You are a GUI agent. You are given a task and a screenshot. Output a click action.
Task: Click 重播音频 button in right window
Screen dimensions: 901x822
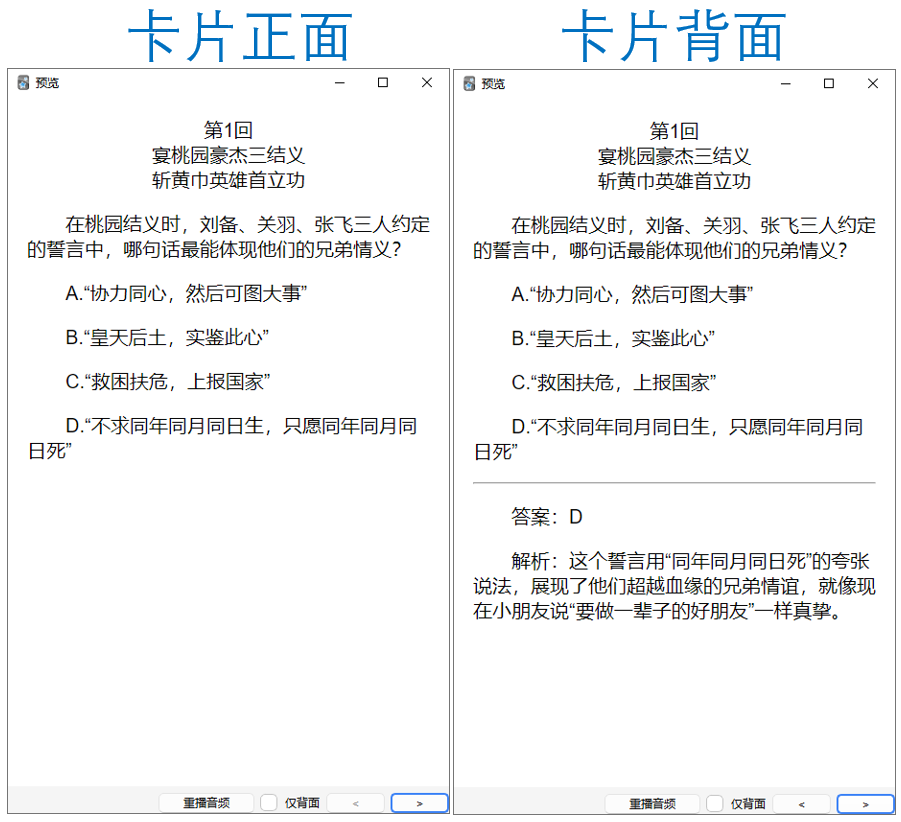[652, 804]
